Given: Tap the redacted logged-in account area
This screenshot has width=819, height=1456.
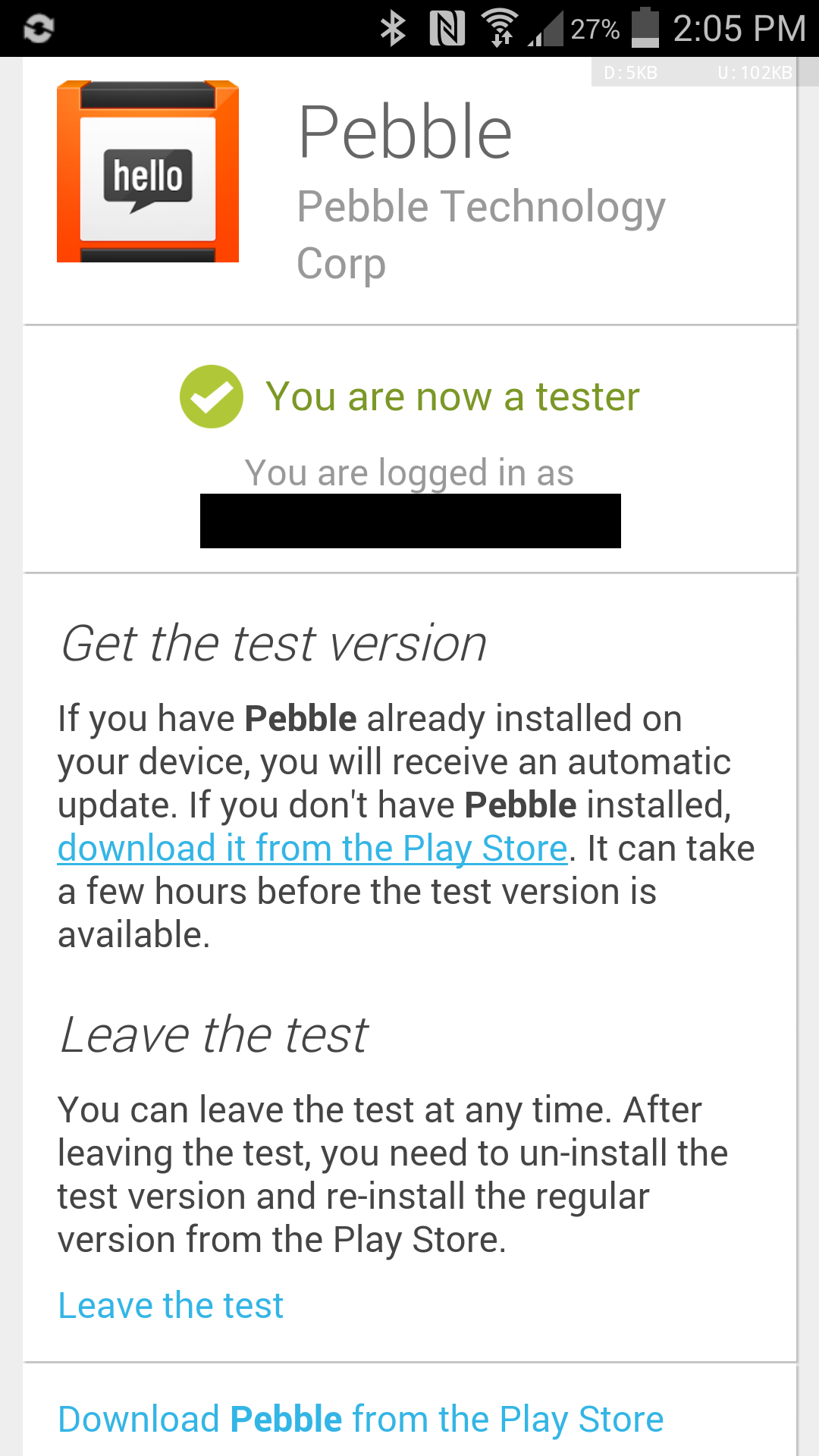Looking at the screenshot, I should click(x=409, y=521).
